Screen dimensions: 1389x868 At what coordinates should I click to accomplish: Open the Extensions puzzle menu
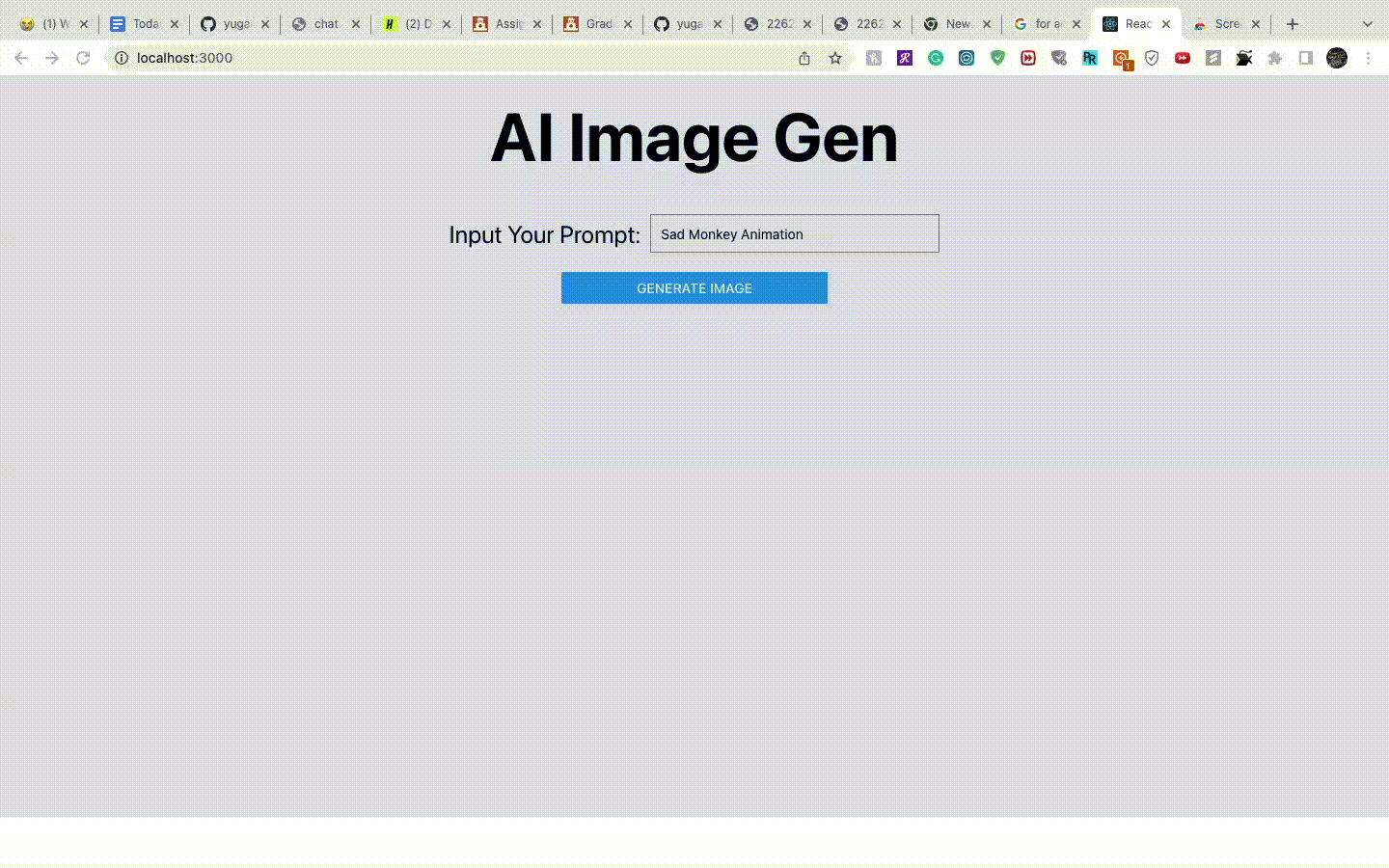[x=1275, y=58]
